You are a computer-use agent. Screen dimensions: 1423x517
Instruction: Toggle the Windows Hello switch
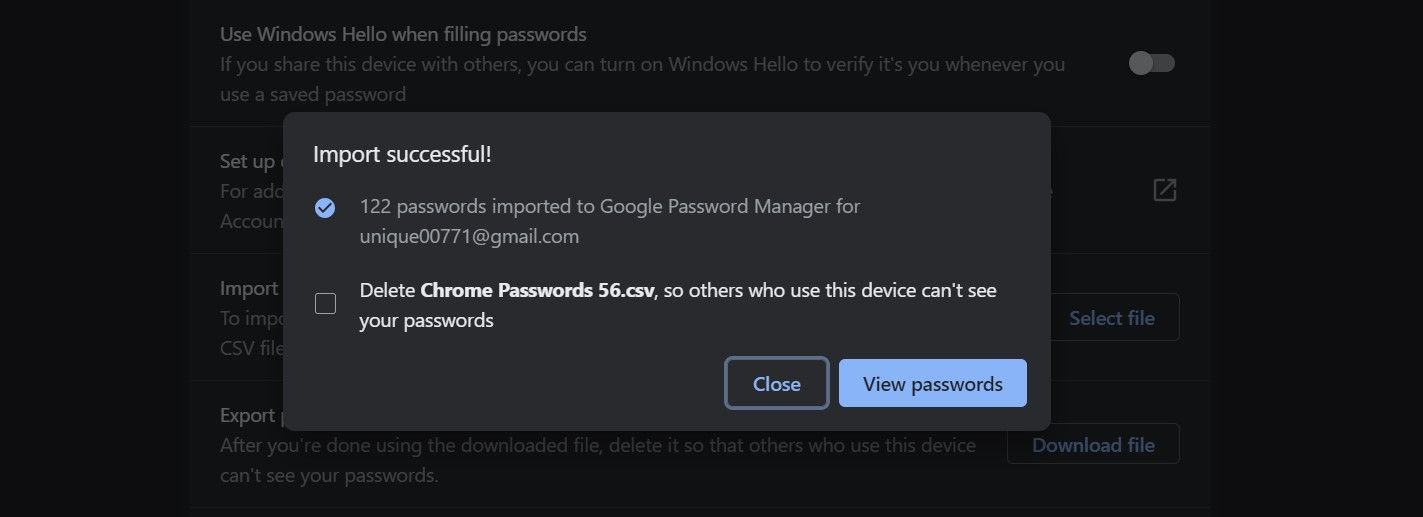(x=1151, y=63)
